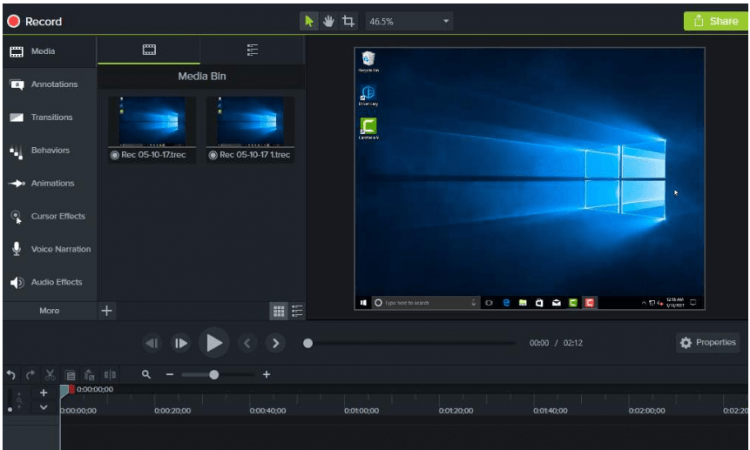Click the timeline zoom slider handle

[214, 374]
